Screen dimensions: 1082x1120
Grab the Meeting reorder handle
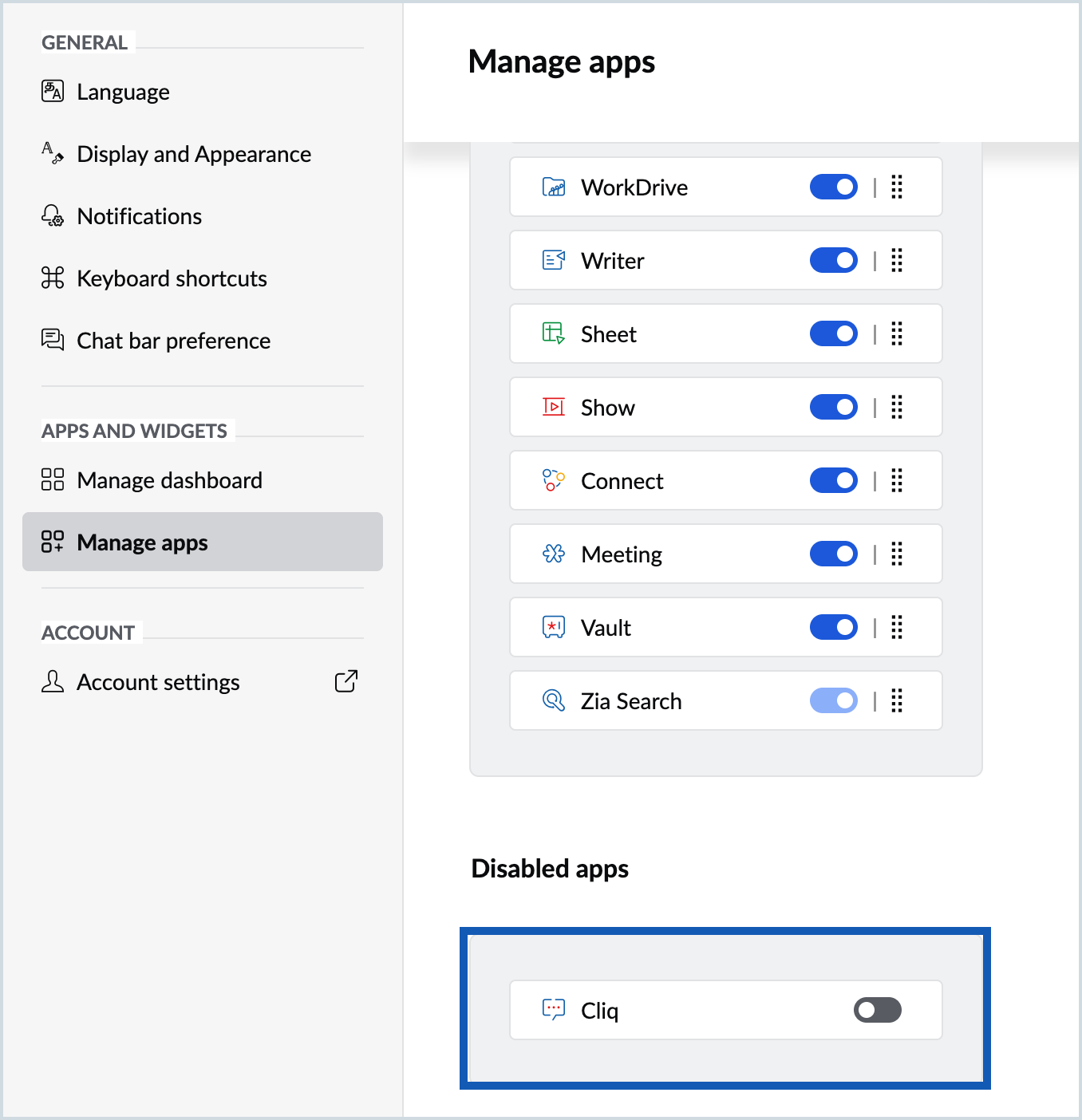coord(897,554)
